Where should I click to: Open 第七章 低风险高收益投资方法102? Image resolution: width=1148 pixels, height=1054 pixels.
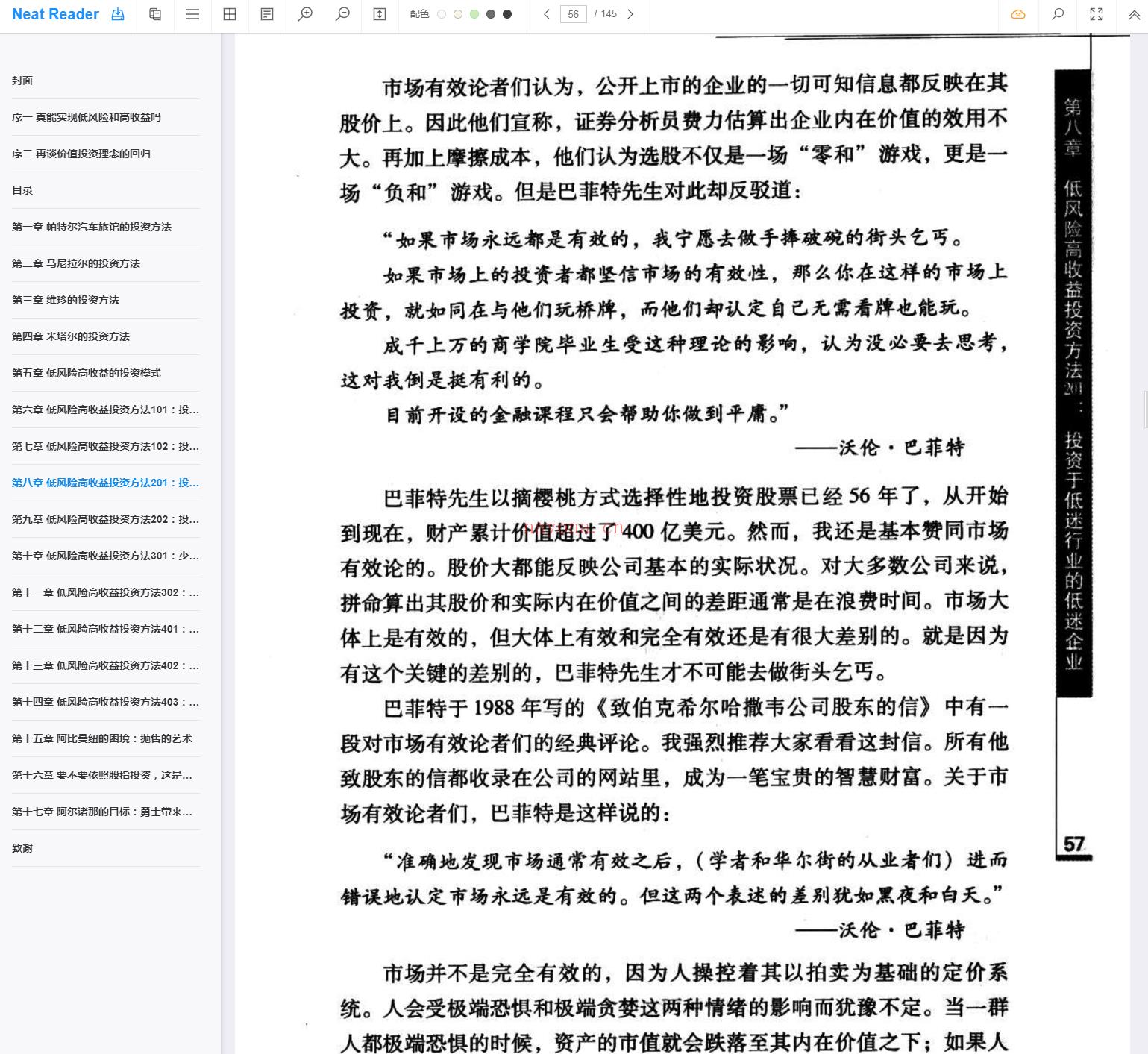106,446
